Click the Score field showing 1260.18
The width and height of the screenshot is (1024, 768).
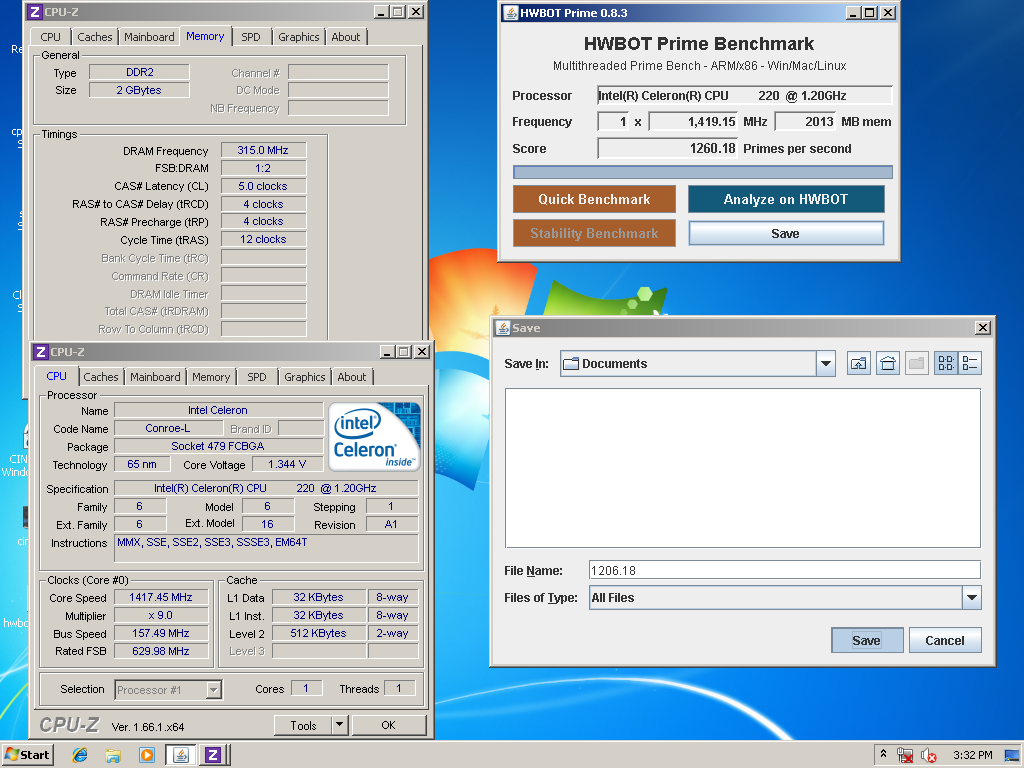coord(667,148)
